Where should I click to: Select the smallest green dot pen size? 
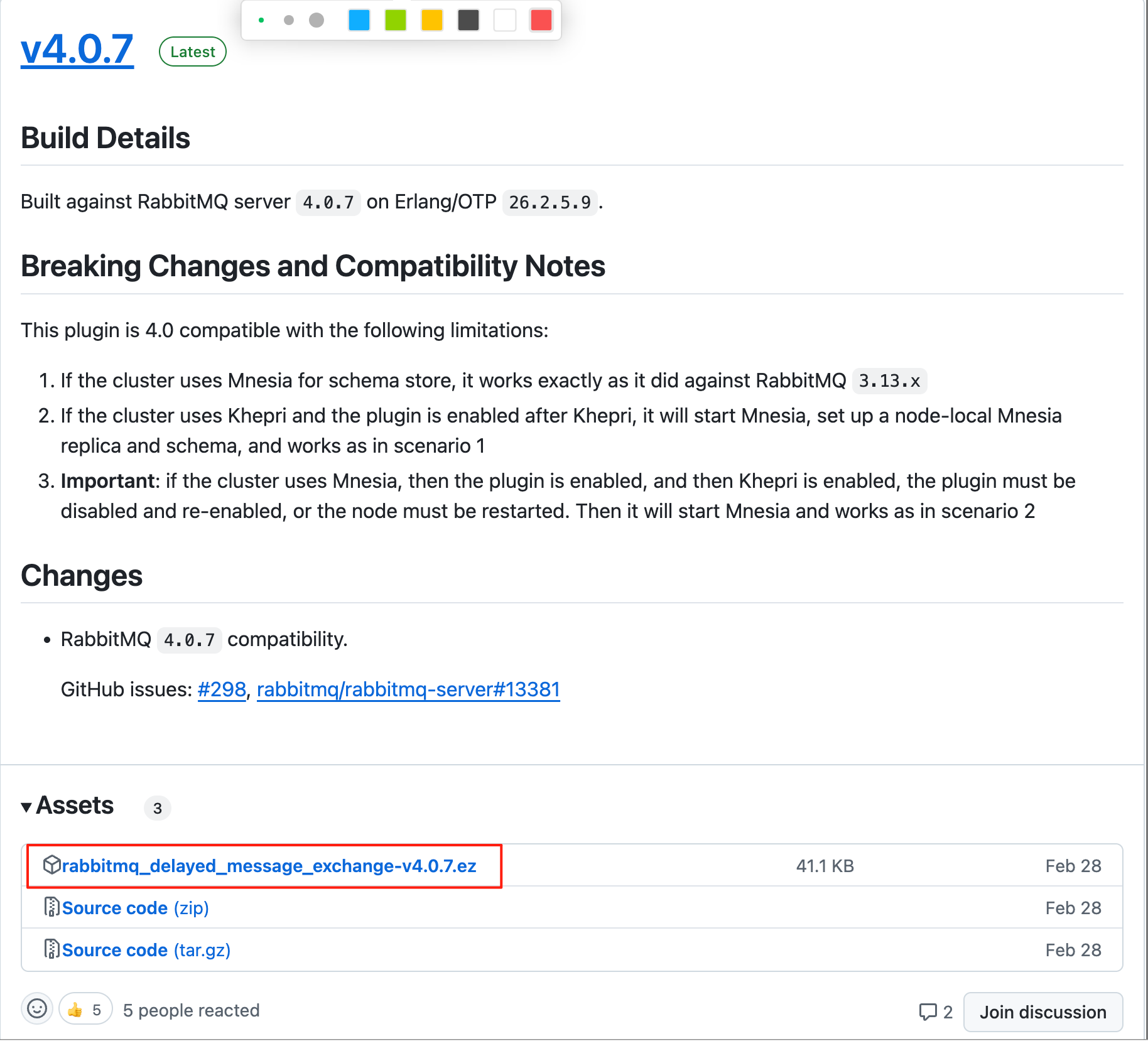tap(261, 20)
